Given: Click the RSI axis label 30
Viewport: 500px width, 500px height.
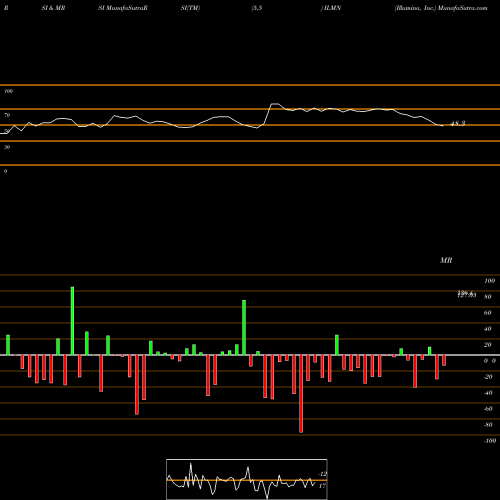Looking at the screenshot, I should click(7, 147).
